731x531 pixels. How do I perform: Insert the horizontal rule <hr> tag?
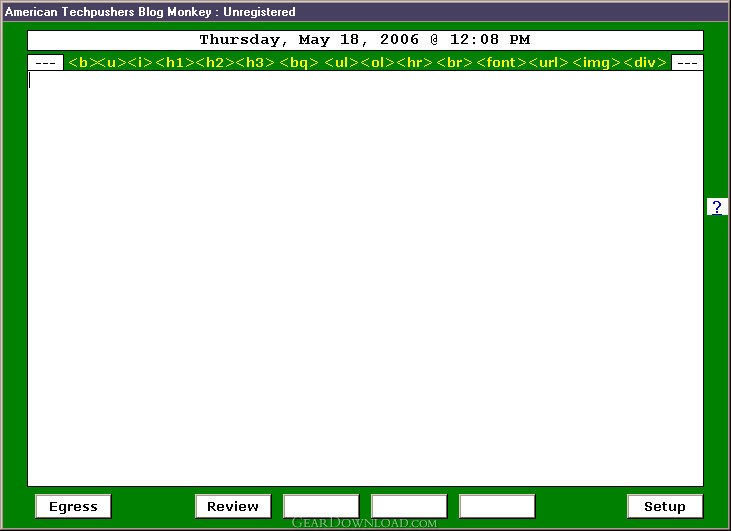point(414,62)
